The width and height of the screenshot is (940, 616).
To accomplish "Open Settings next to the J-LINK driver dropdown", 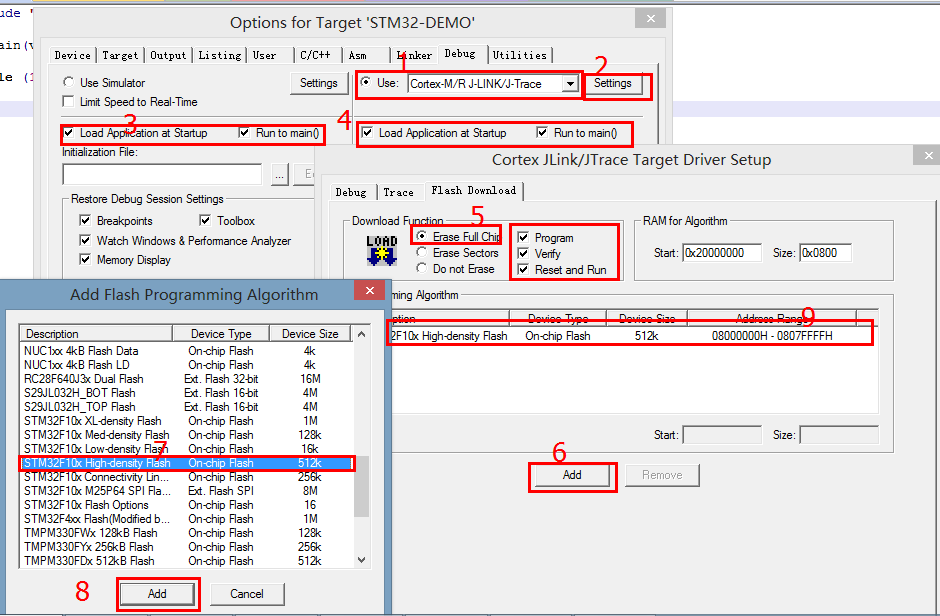I will pos(613,83).
